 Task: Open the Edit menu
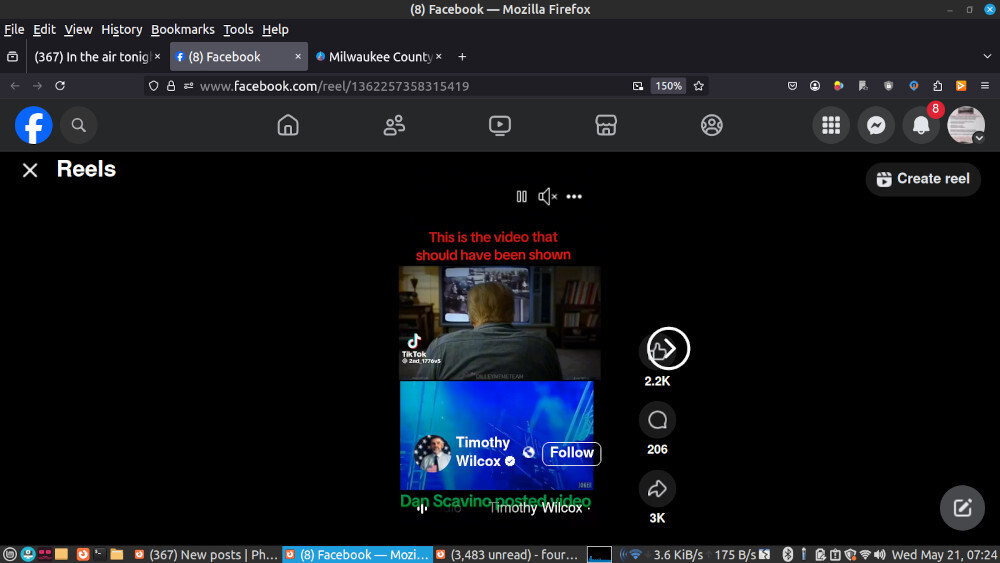point(44,29)
